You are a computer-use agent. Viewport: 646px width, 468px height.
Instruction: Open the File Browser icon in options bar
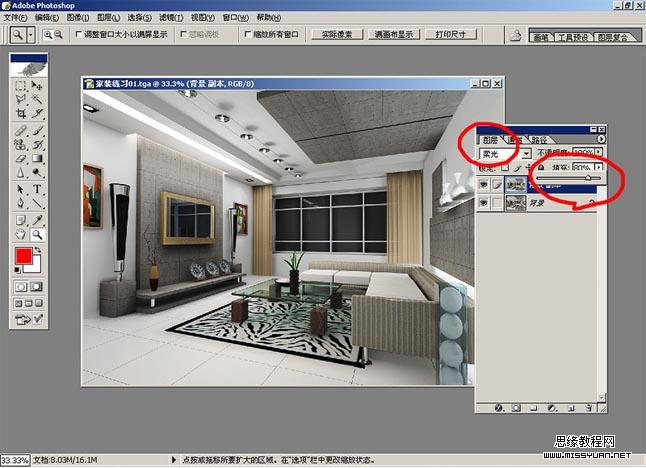pyautogui.click(x=515, y=35)
